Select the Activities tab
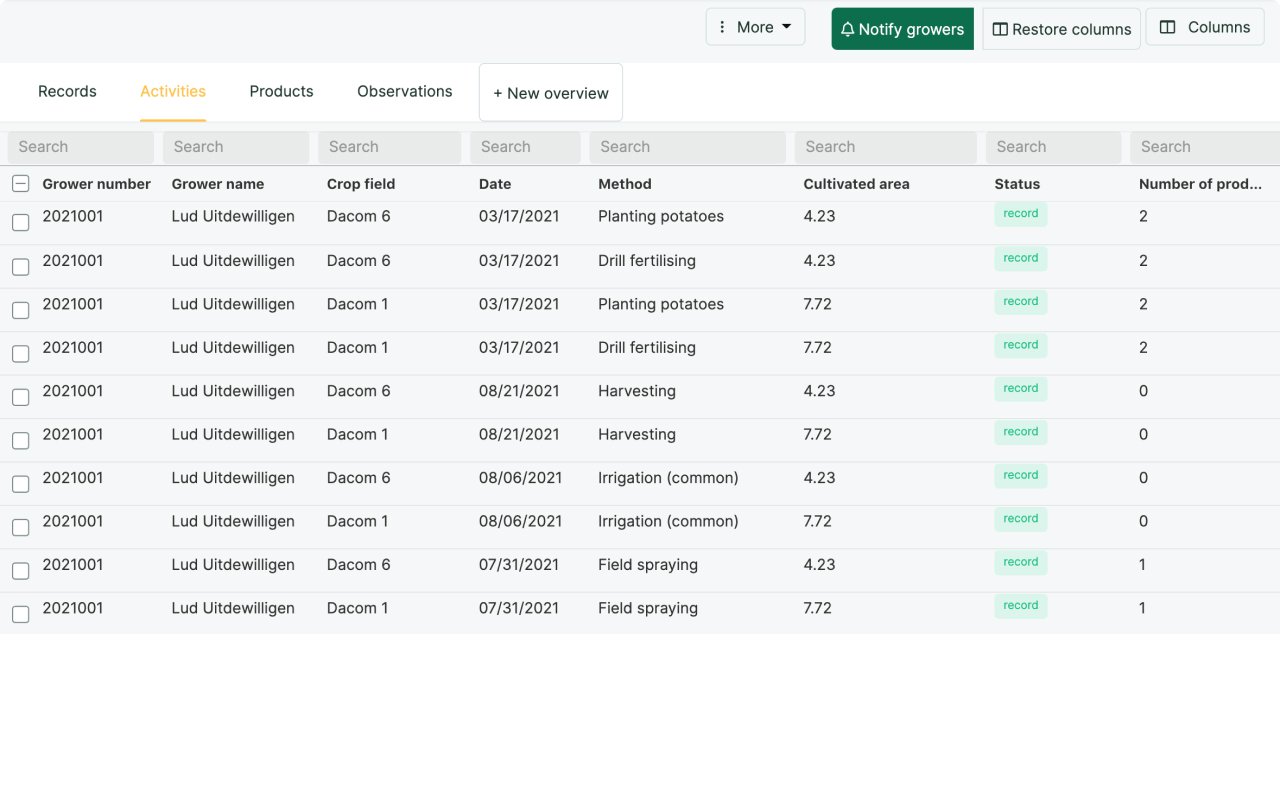This screenshot has width=1280, height=800. tap(173, 91)
